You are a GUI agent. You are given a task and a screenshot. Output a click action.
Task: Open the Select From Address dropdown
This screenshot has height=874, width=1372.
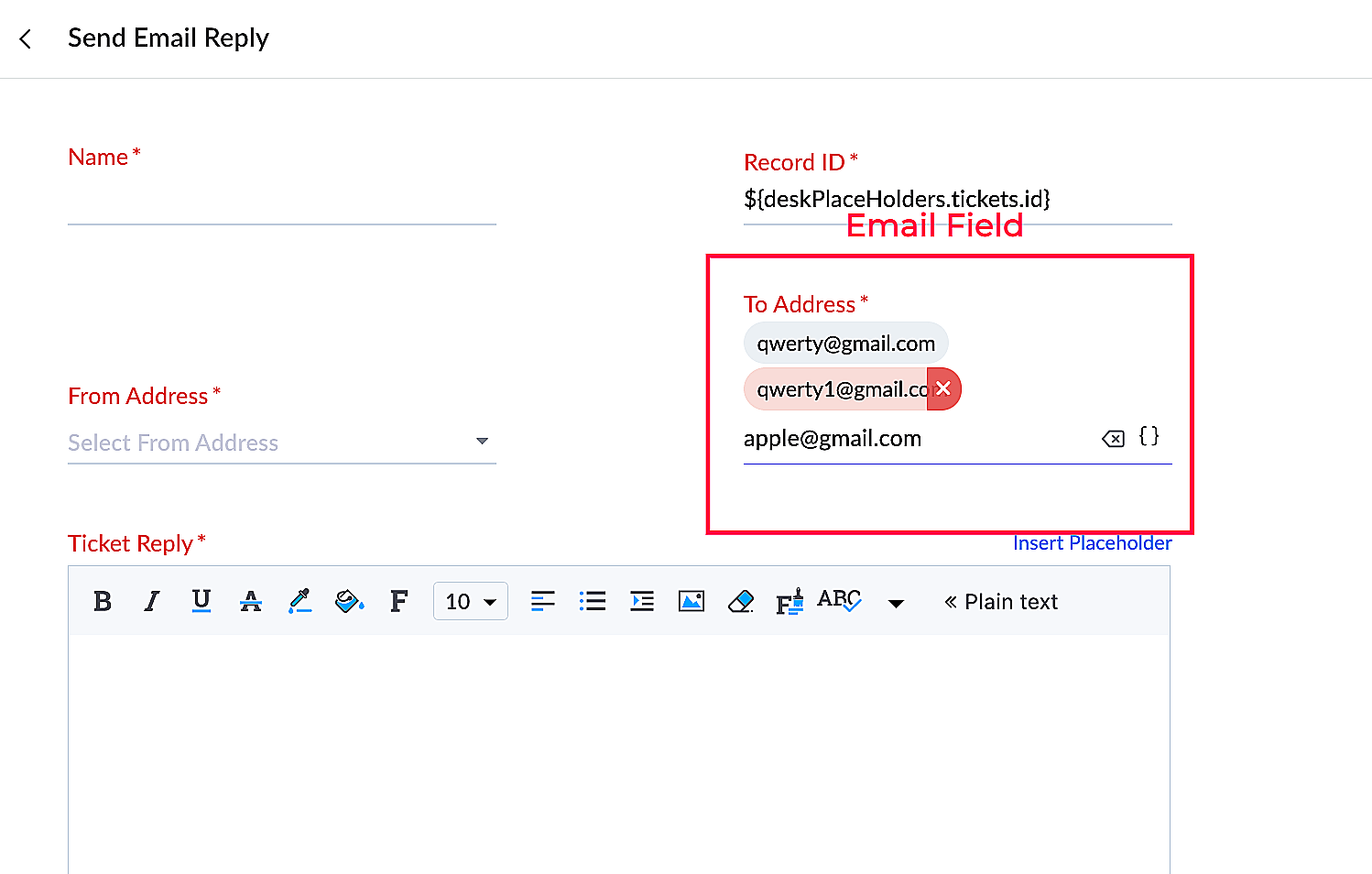click(x=281, y=443)
